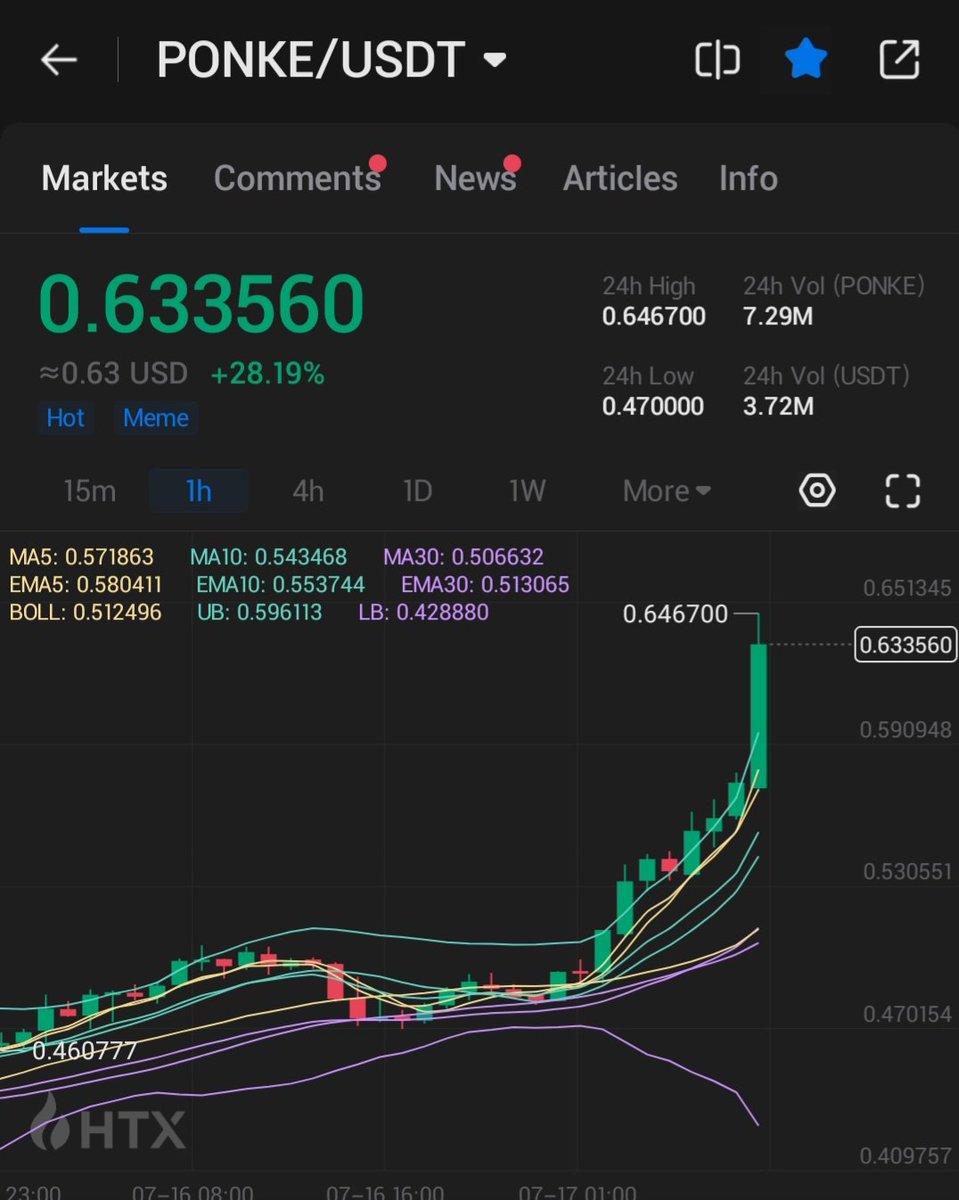Select the 4h timeframe
This screenshot has width=959, height=1200.
(308, 491)
